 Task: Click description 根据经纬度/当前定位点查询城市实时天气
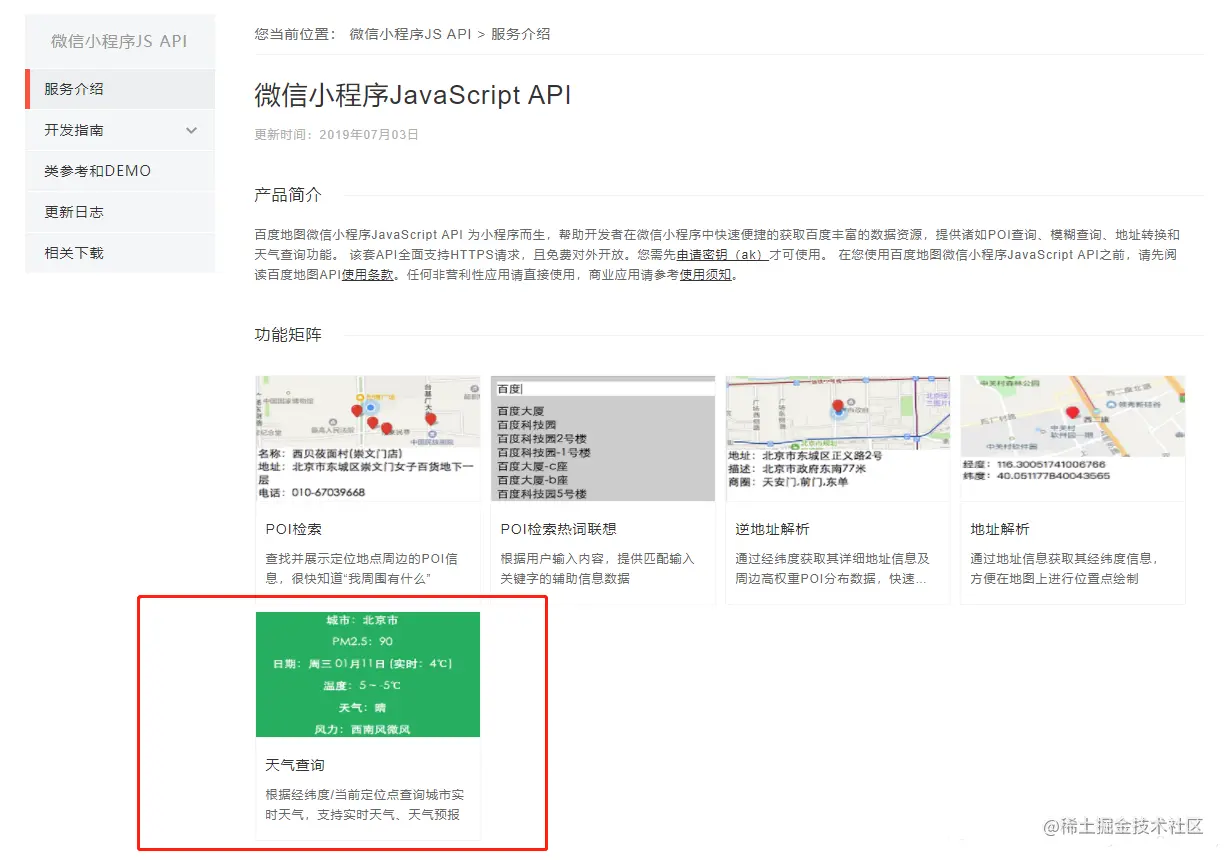click(365, 804)
